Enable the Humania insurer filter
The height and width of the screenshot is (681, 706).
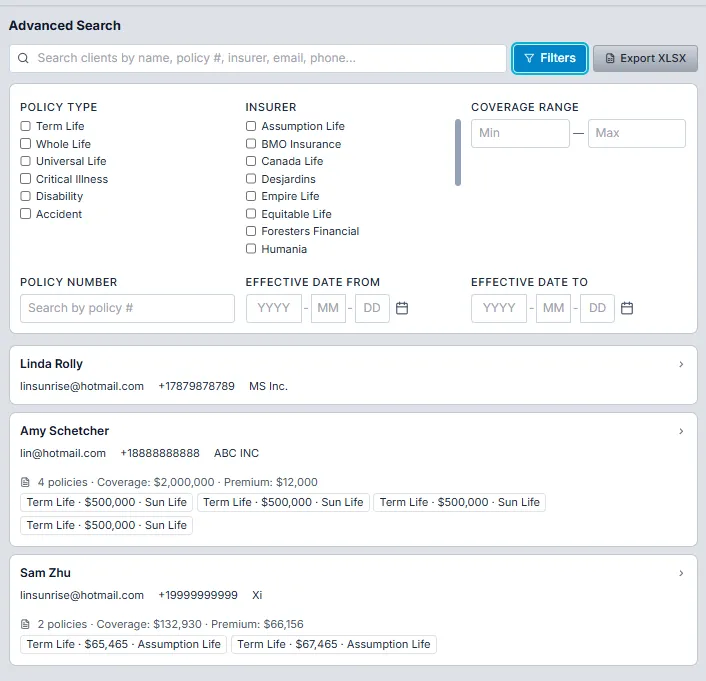(x=251, y=249)
